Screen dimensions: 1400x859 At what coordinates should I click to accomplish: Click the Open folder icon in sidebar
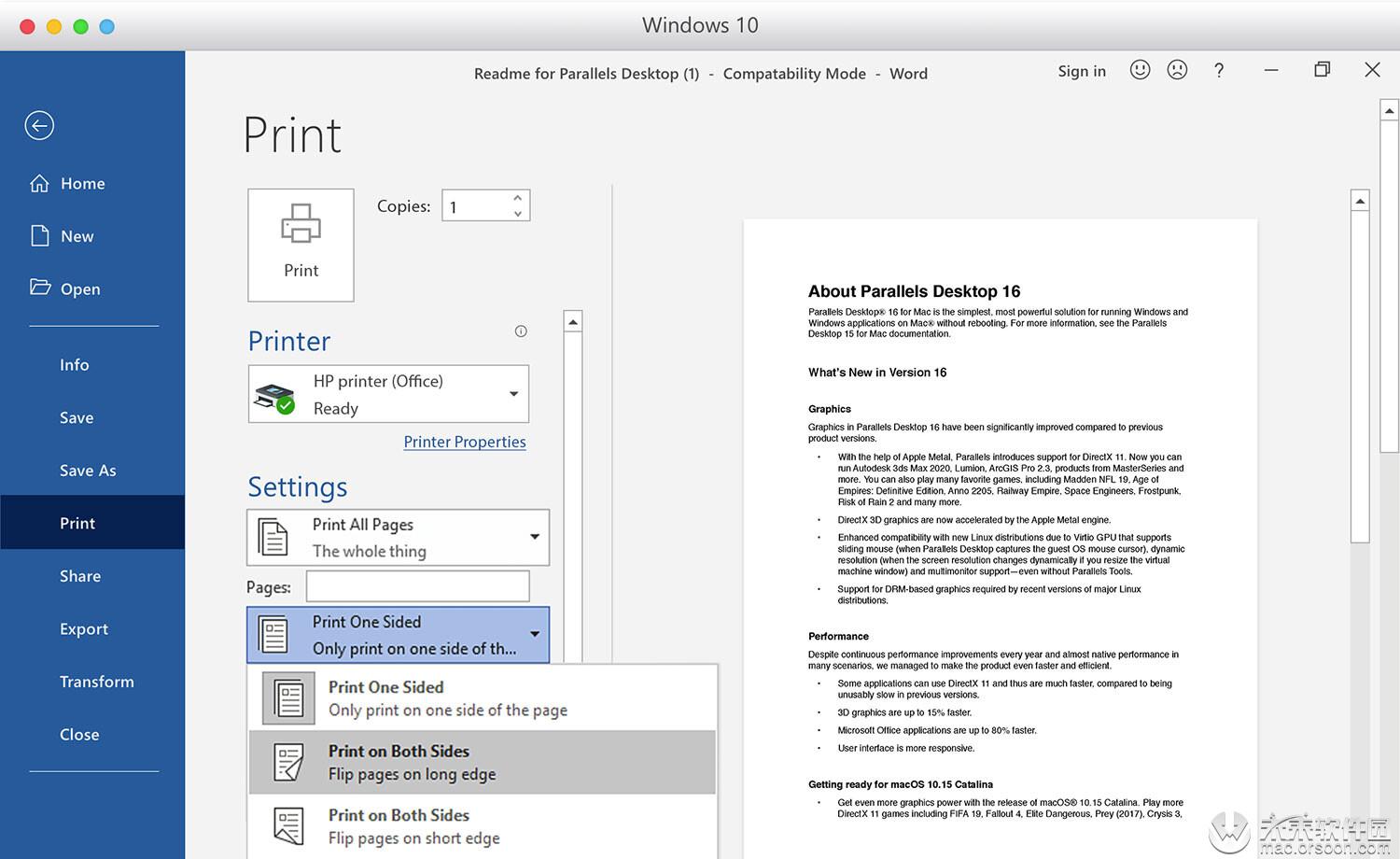[x=39, y=288]
